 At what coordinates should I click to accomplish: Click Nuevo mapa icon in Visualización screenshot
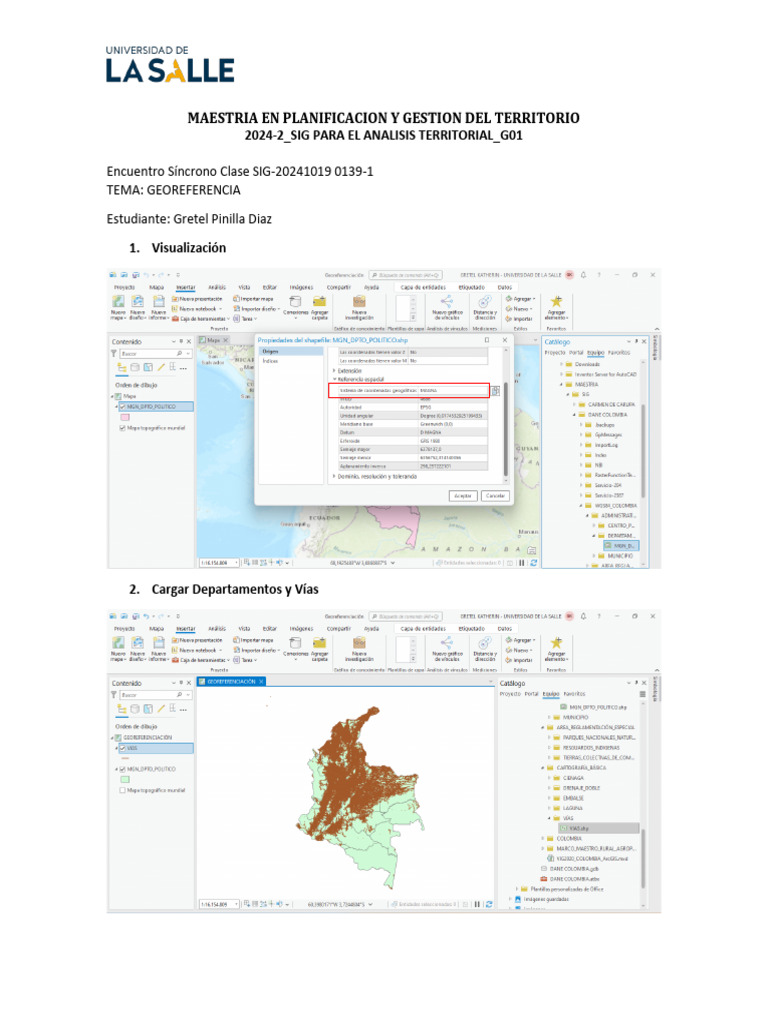pos(118,301)
